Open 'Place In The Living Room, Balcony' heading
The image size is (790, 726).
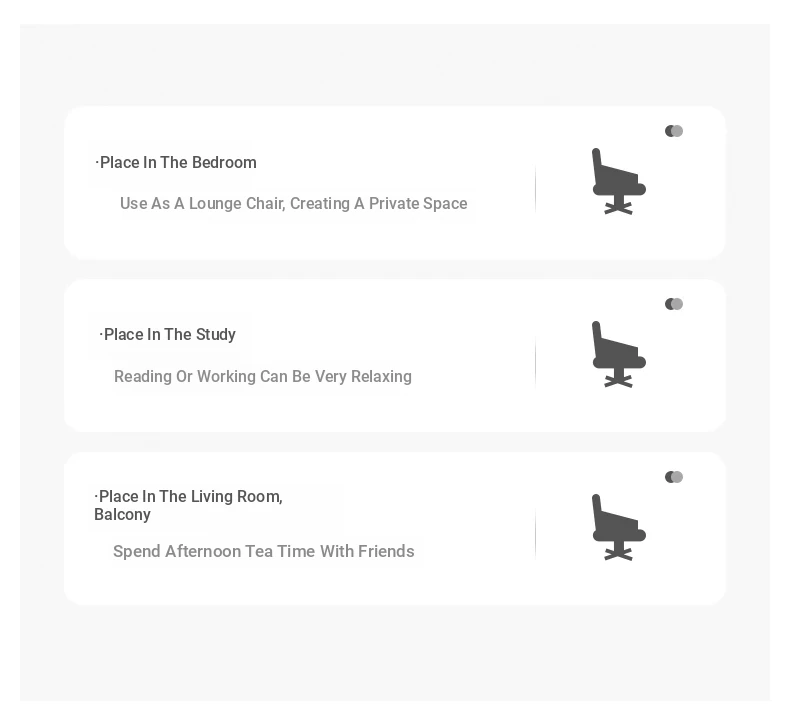(188, 505)
